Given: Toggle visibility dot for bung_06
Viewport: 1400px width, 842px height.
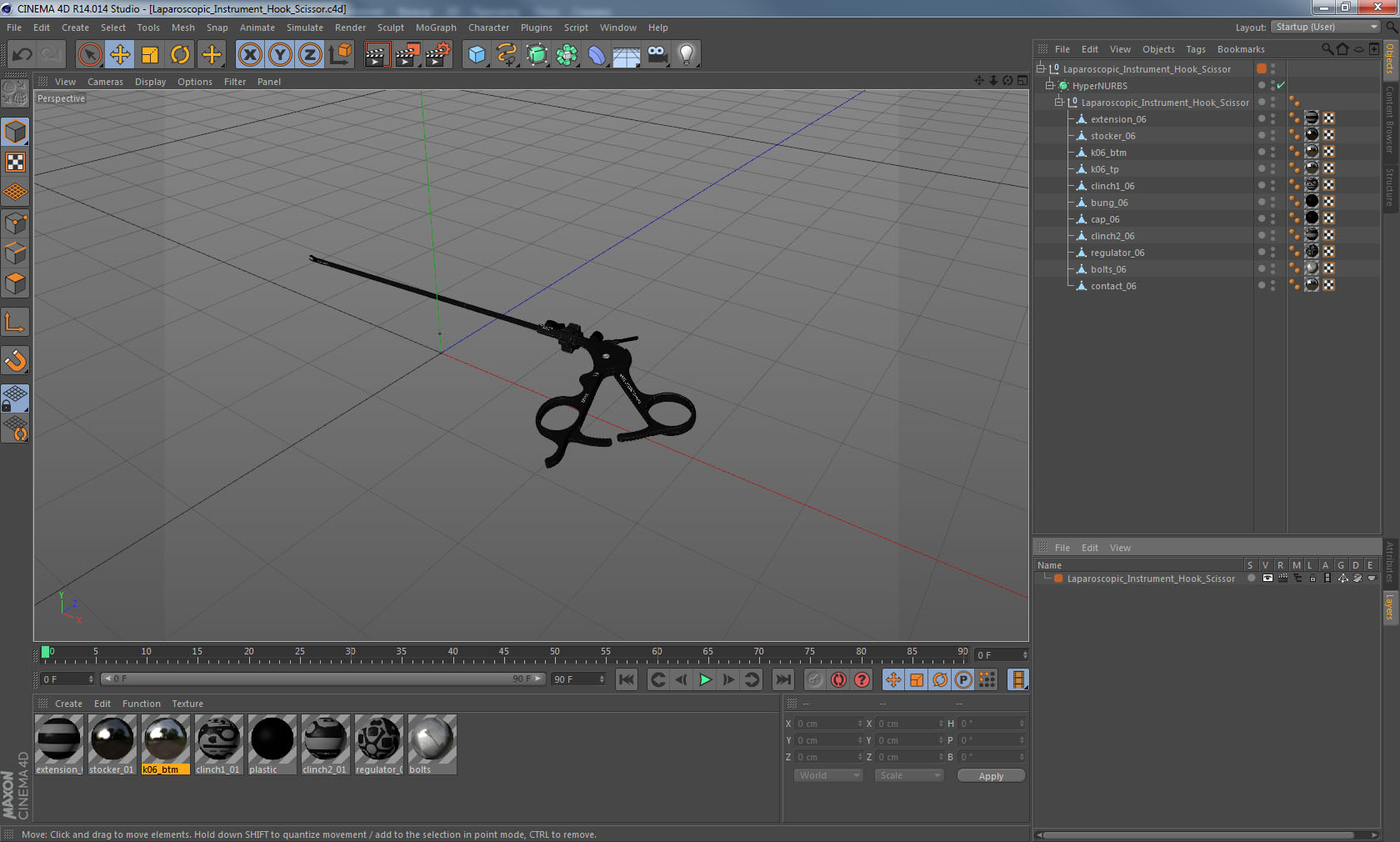Looking at the screenshot, I should point(1262,203).
